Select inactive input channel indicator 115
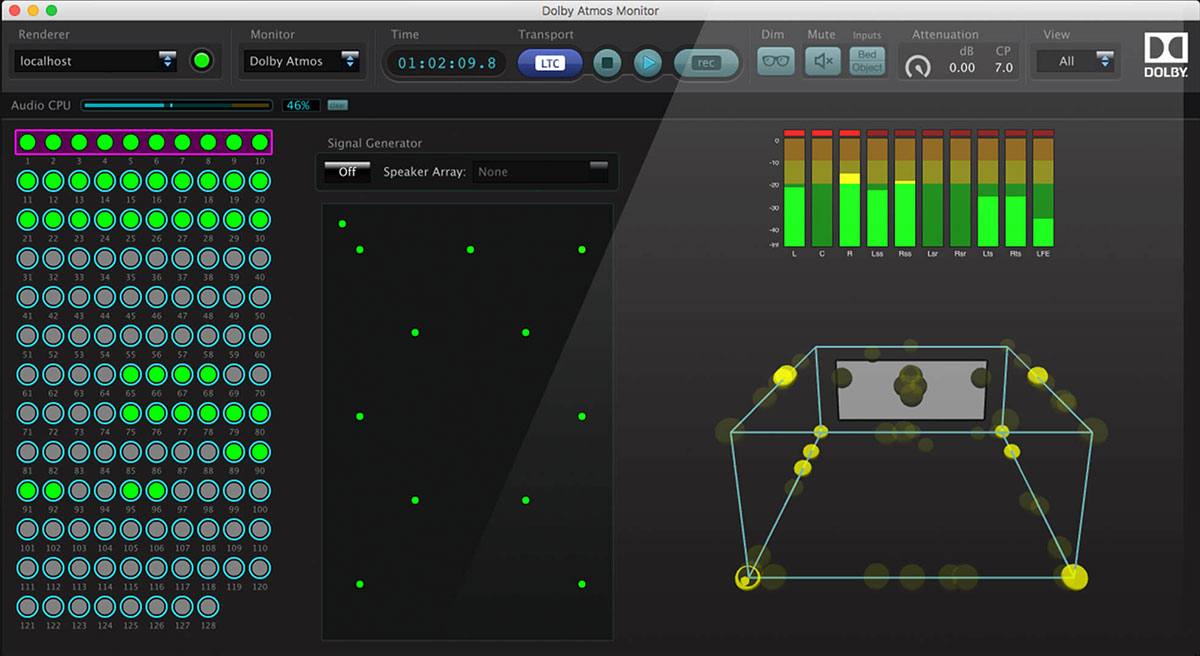This screenshot has height=656, width=1200. pyautogui.click(x=131, y=567)
